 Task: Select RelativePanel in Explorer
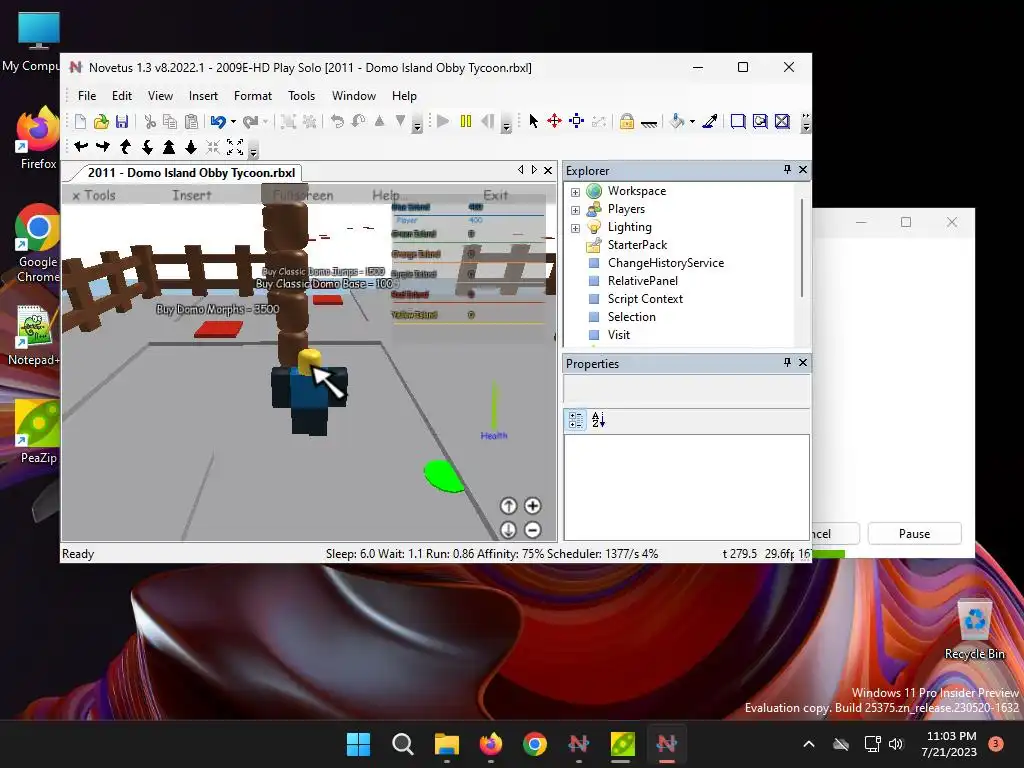tap(643, 281)
